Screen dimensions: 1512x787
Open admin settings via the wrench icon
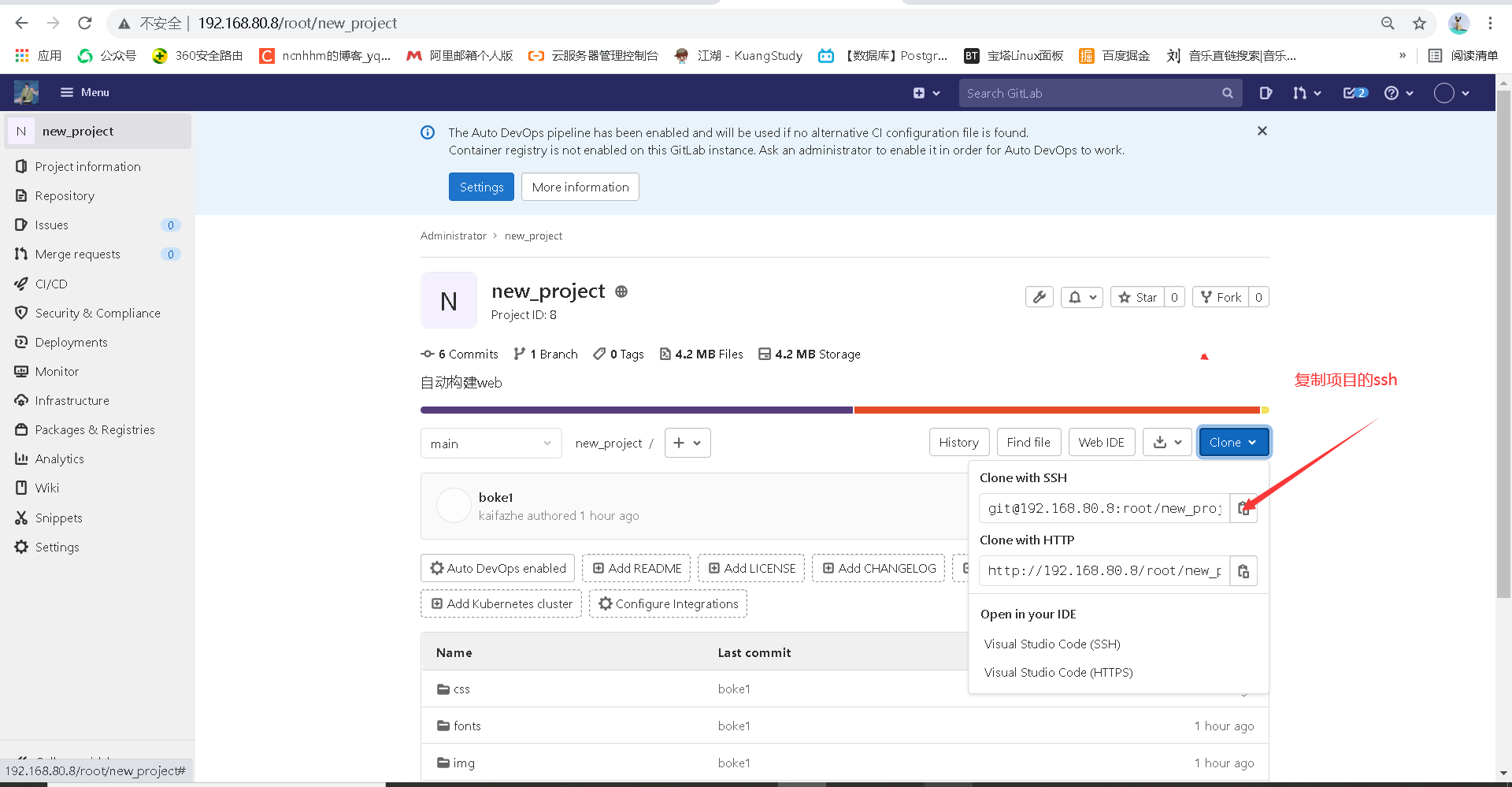pos(1039,297)
